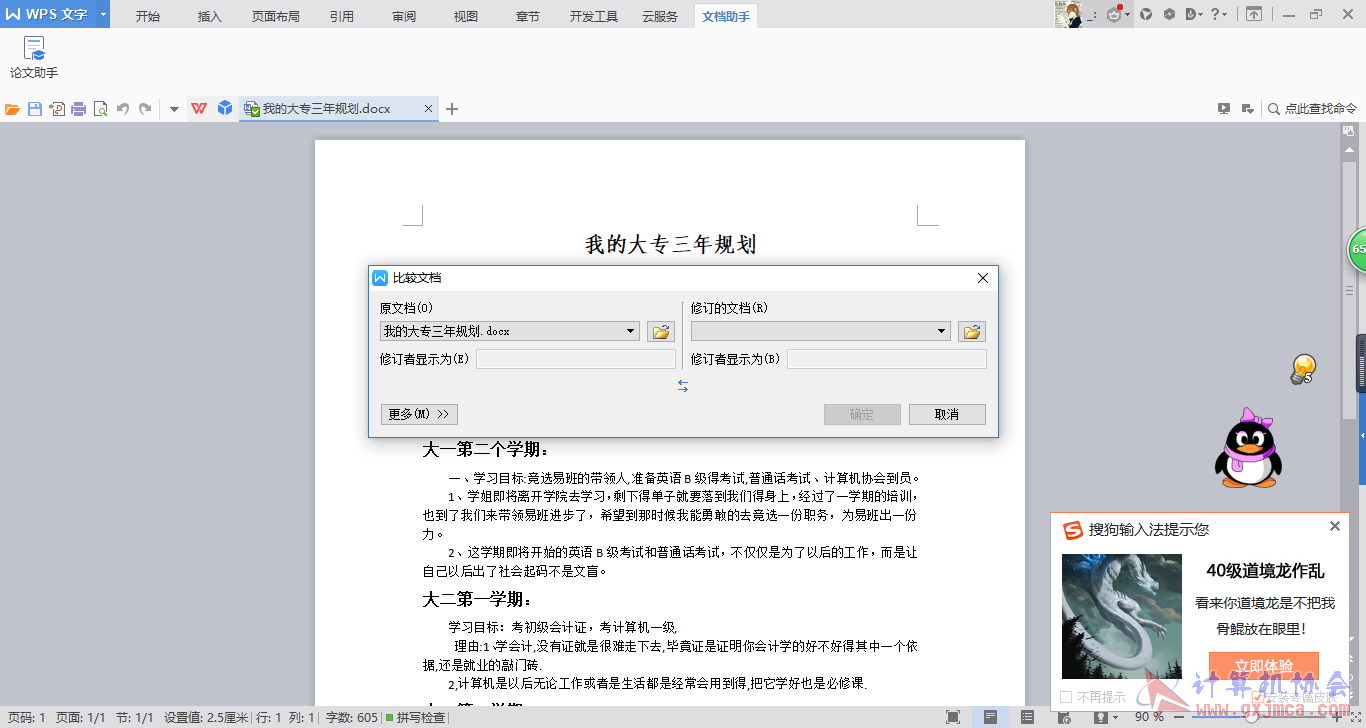Click 取消 to cancel compare dialog
Image resolution: width=1366 pixels, height=728 pixels.
pos(947,414)
